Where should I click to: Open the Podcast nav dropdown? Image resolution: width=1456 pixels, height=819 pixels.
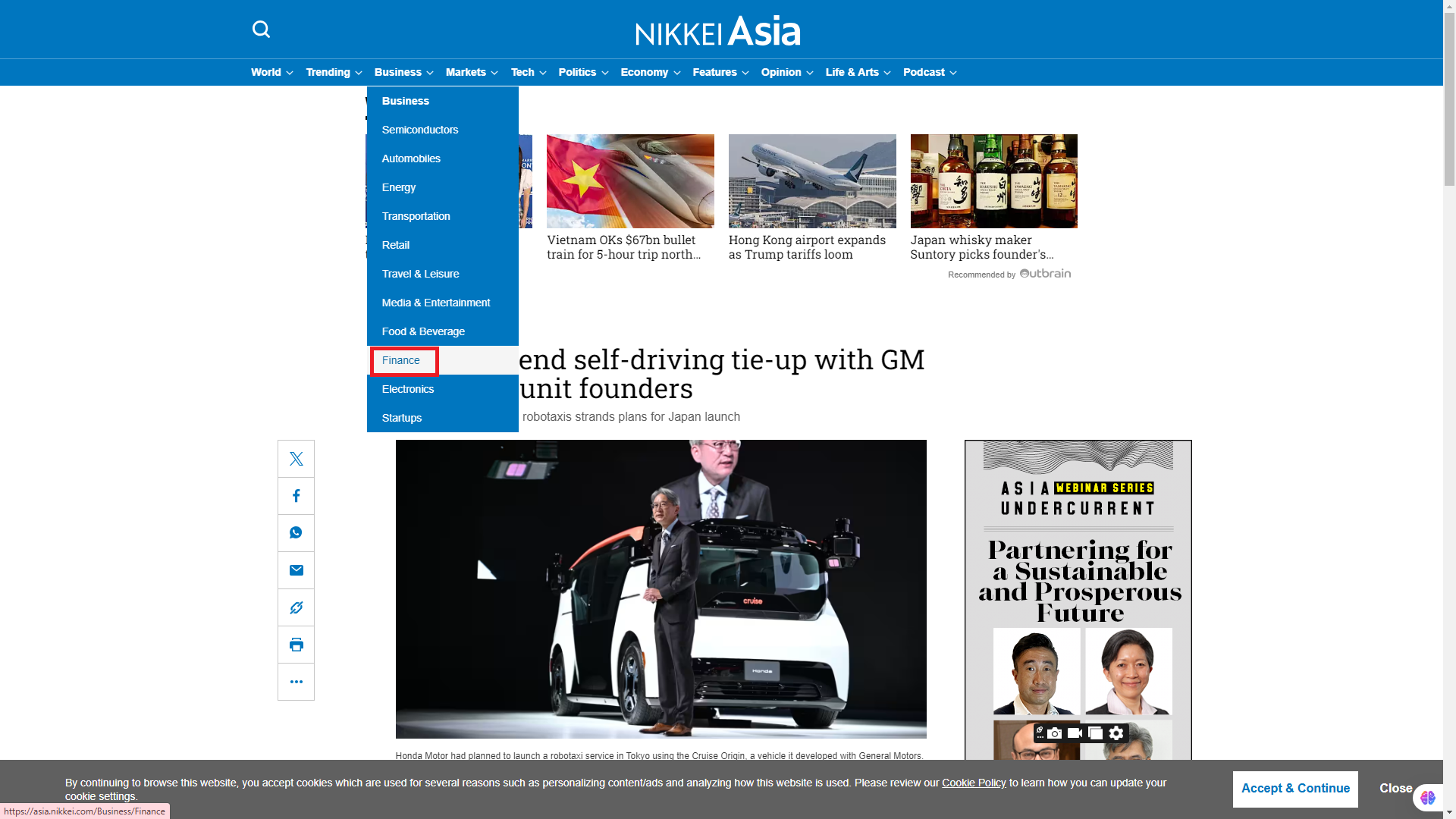click(x=929, y=72)
